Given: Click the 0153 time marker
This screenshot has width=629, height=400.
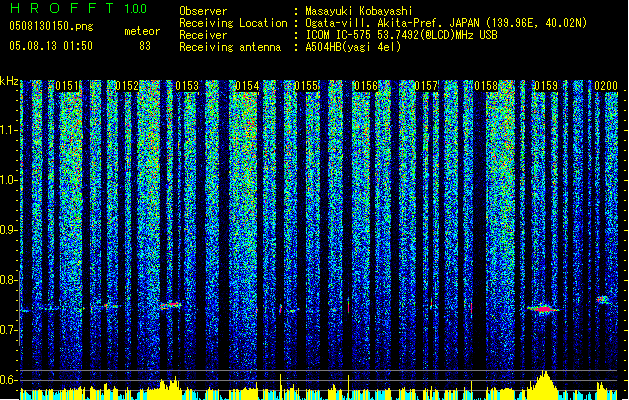Looking at the screenshot, I should [187, 86].
